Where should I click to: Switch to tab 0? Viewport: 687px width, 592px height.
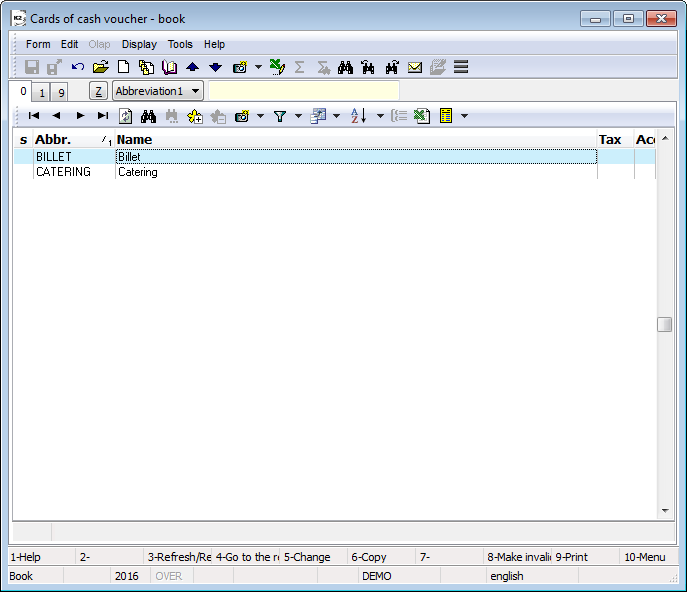coord(23,91)
